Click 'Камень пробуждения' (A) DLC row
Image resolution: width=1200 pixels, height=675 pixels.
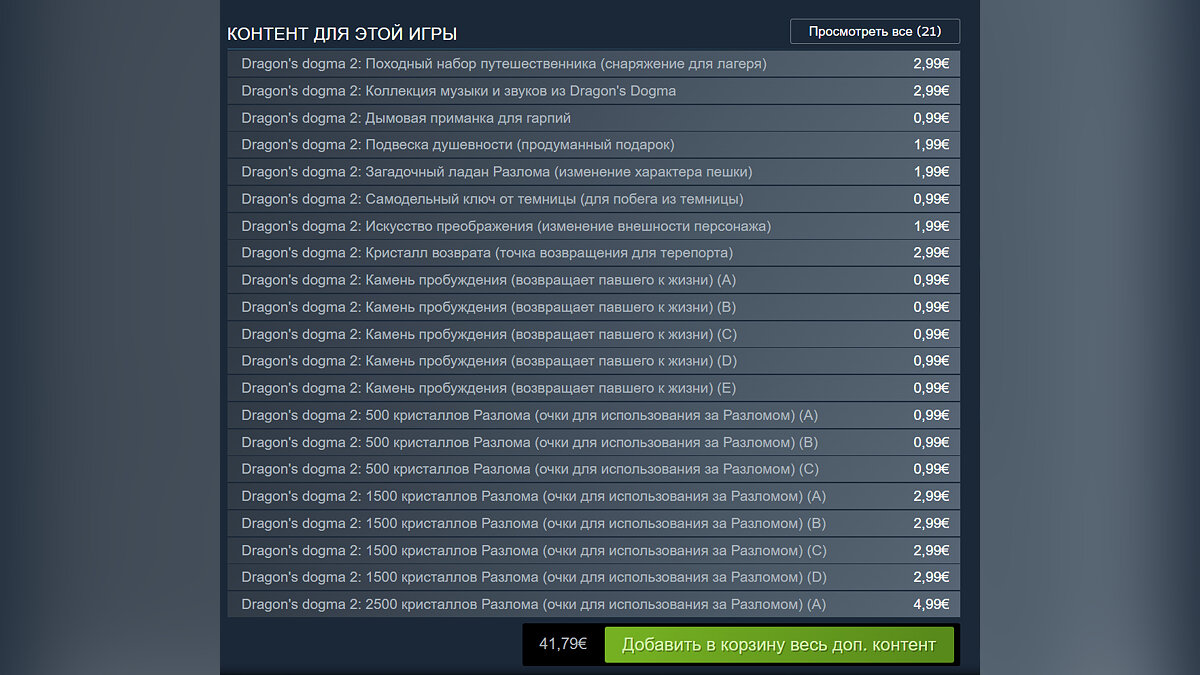click(488, 280)
